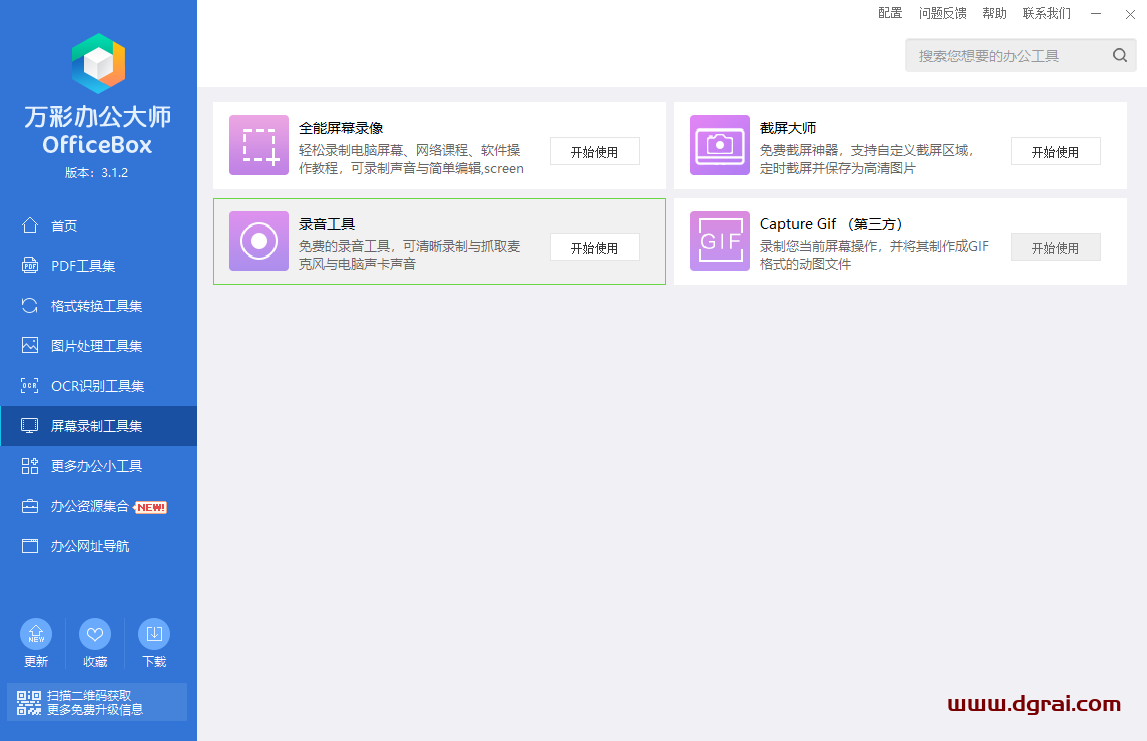Click the QR code icon at bottom

coord(29,703)
